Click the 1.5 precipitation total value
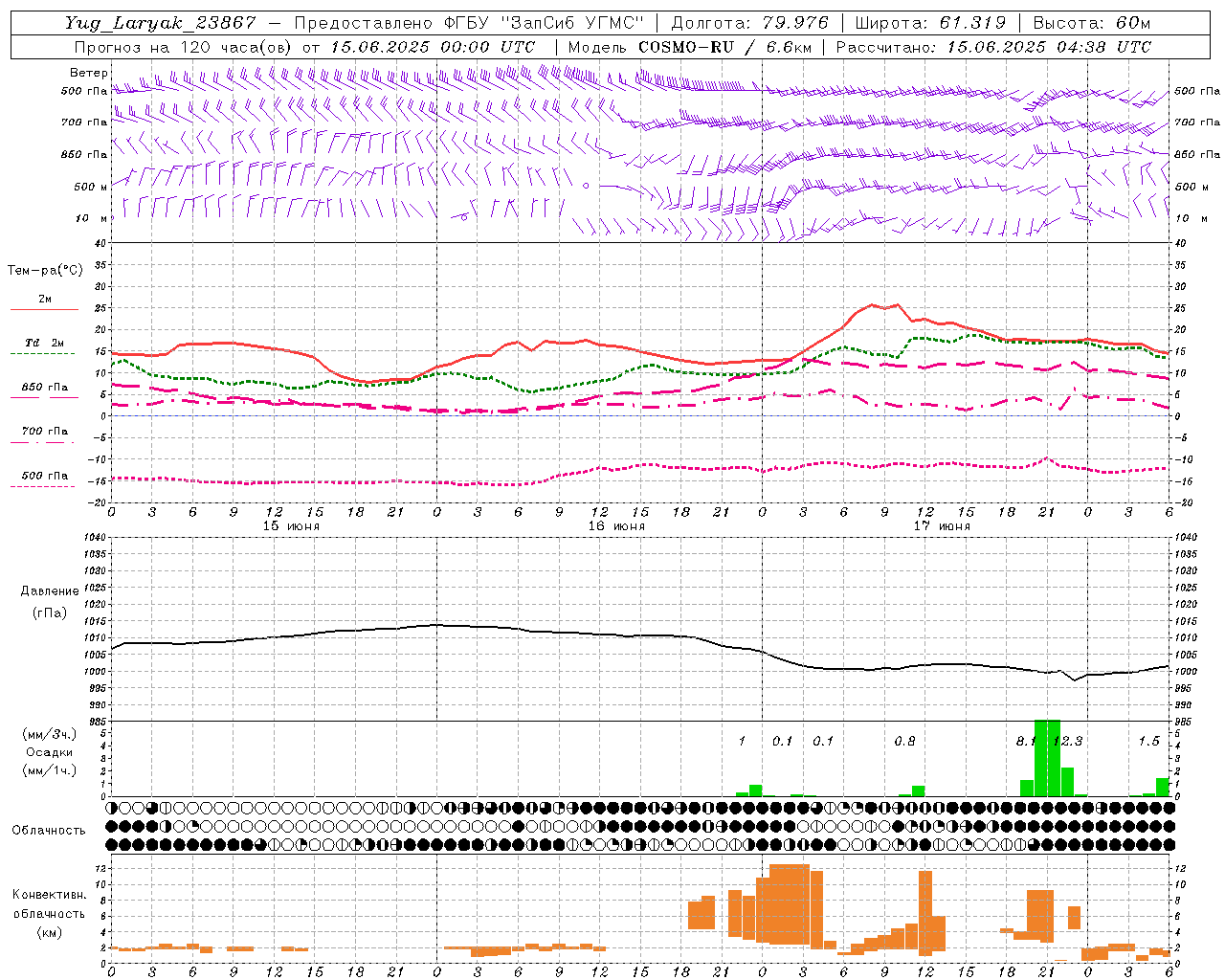The height and width of the screenshot is (980, 1225). coord(1148,741)
